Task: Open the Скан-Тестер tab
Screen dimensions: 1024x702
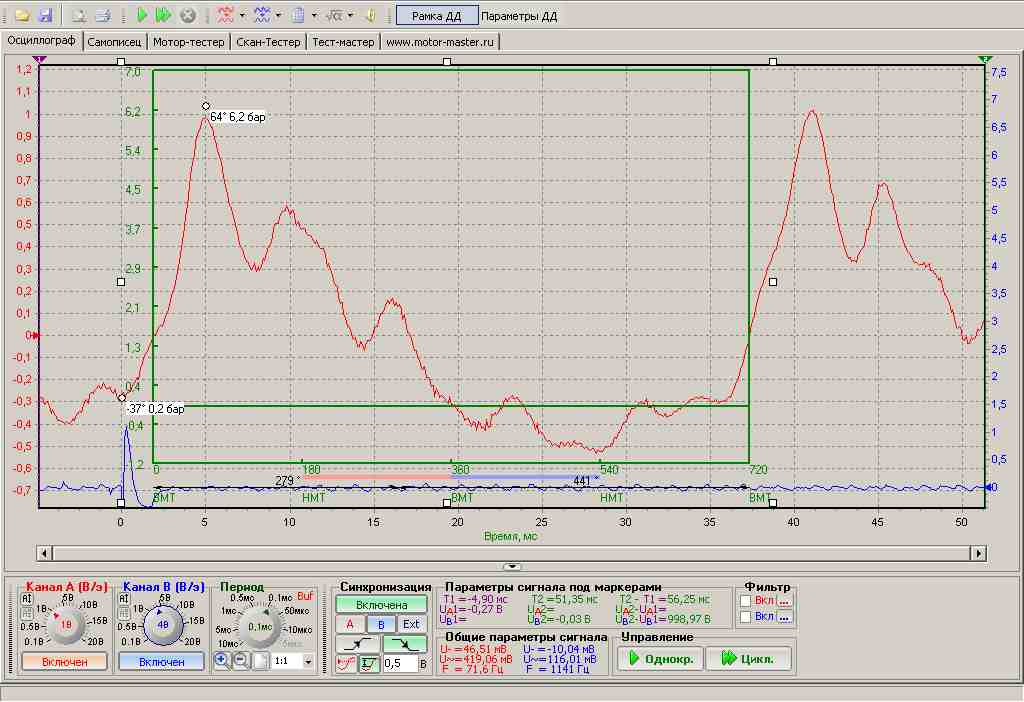Action: 268,42
